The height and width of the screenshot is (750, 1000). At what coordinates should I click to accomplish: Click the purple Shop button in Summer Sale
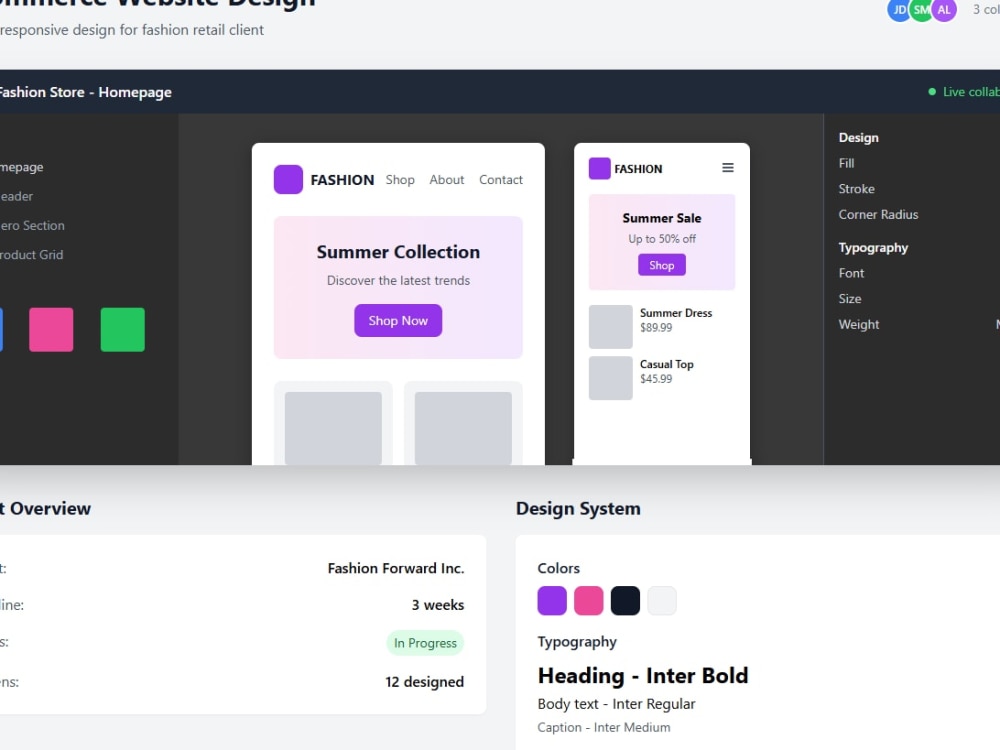coord(662,265)
